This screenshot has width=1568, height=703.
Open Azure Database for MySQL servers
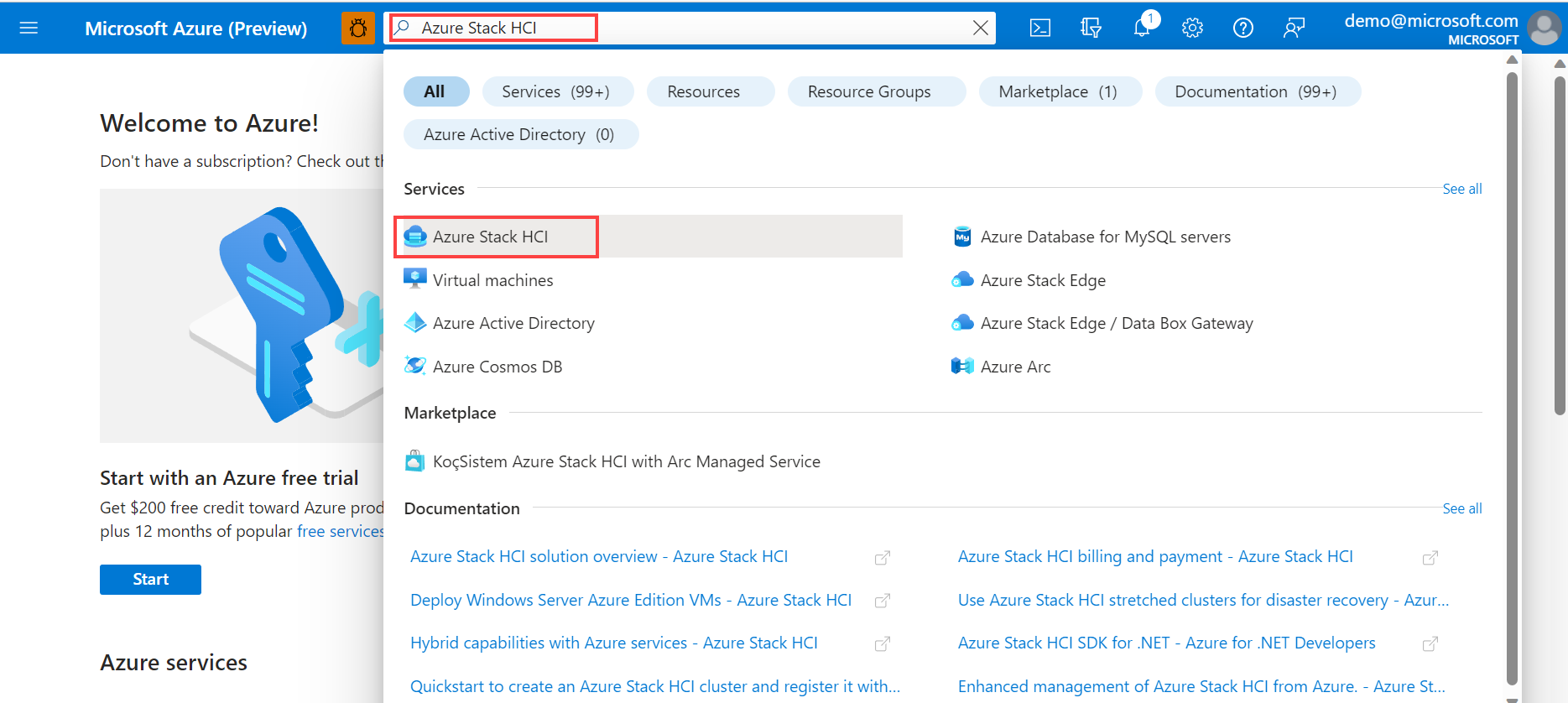pyautogui.click(x=1106, y=237)
